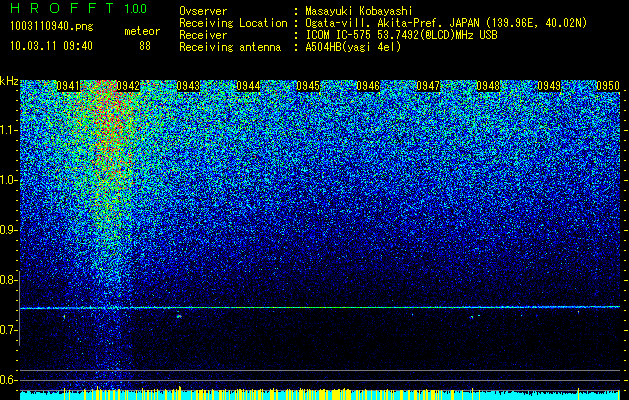Click the kHz axis unit label

click(x=9, y=81)
